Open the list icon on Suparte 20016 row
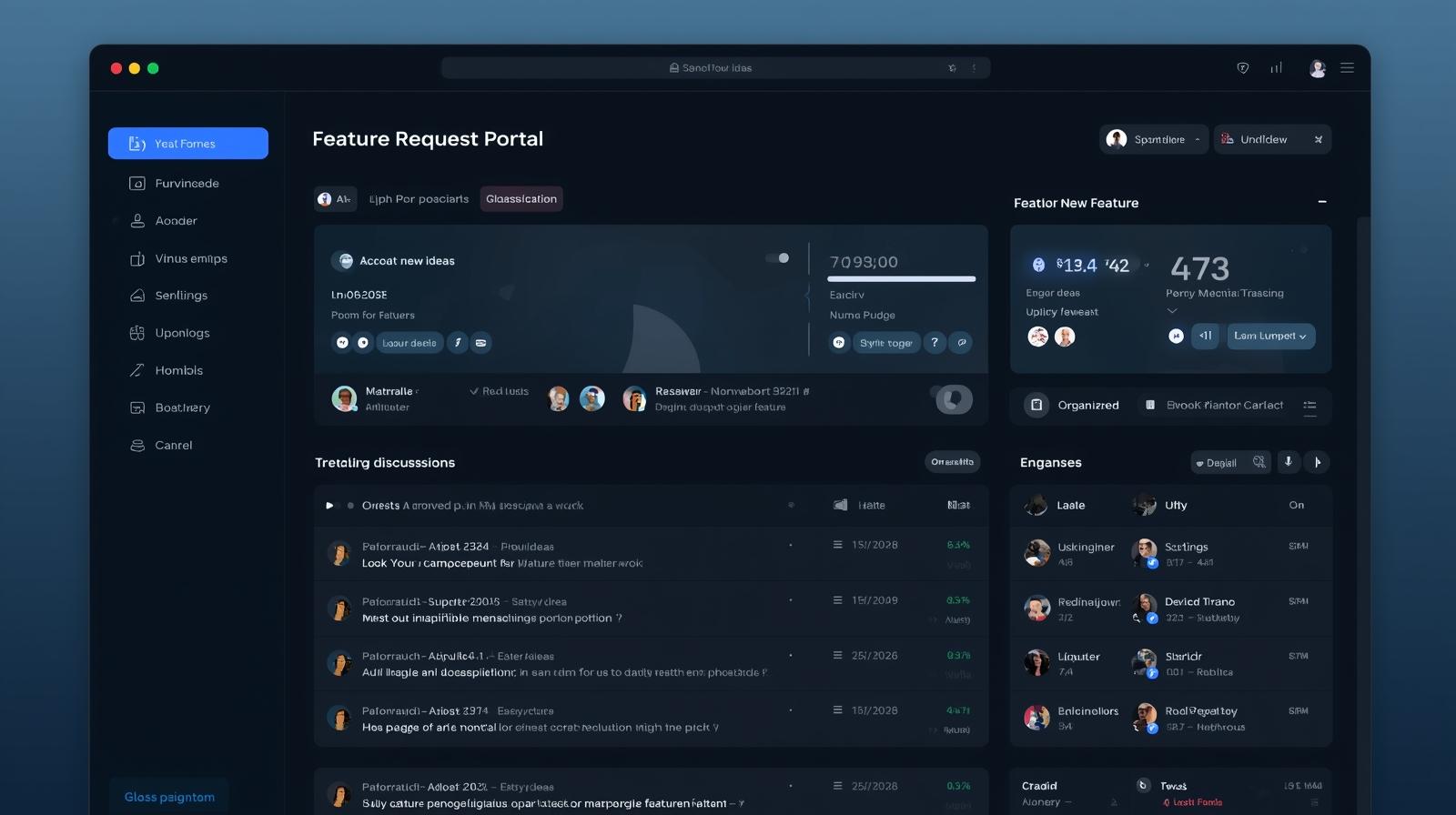The height and width of the screenshot is (815, 1456). click(837, 600)
